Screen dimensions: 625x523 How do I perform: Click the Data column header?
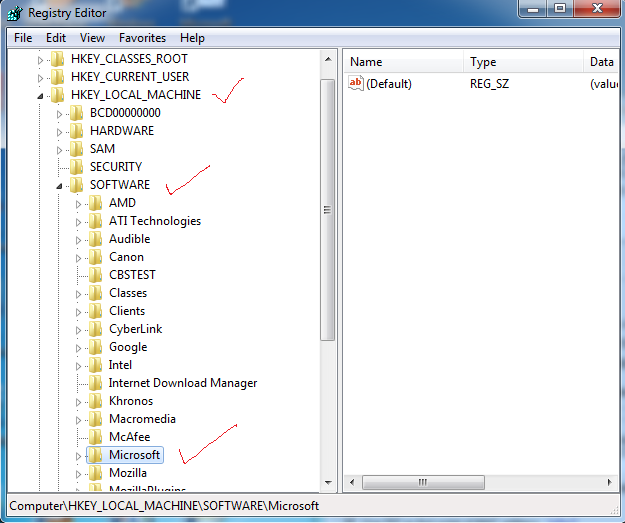pos(601,62)
